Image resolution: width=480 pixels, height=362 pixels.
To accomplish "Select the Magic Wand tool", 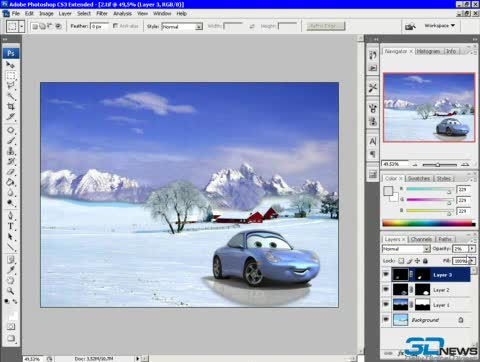I will [x=11, y=96].
